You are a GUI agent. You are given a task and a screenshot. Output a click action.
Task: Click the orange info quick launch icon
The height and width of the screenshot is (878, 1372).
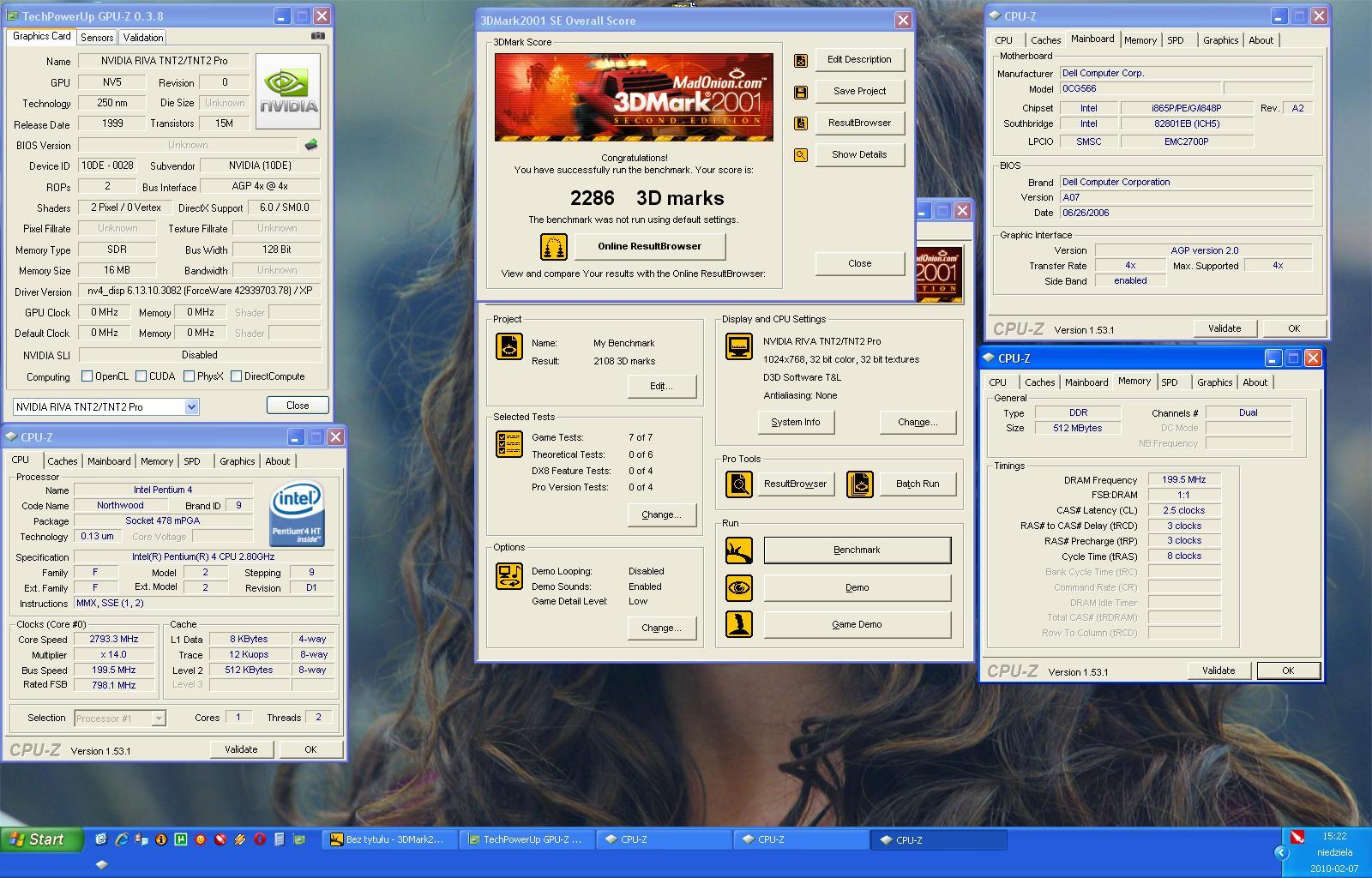point(160,839)
